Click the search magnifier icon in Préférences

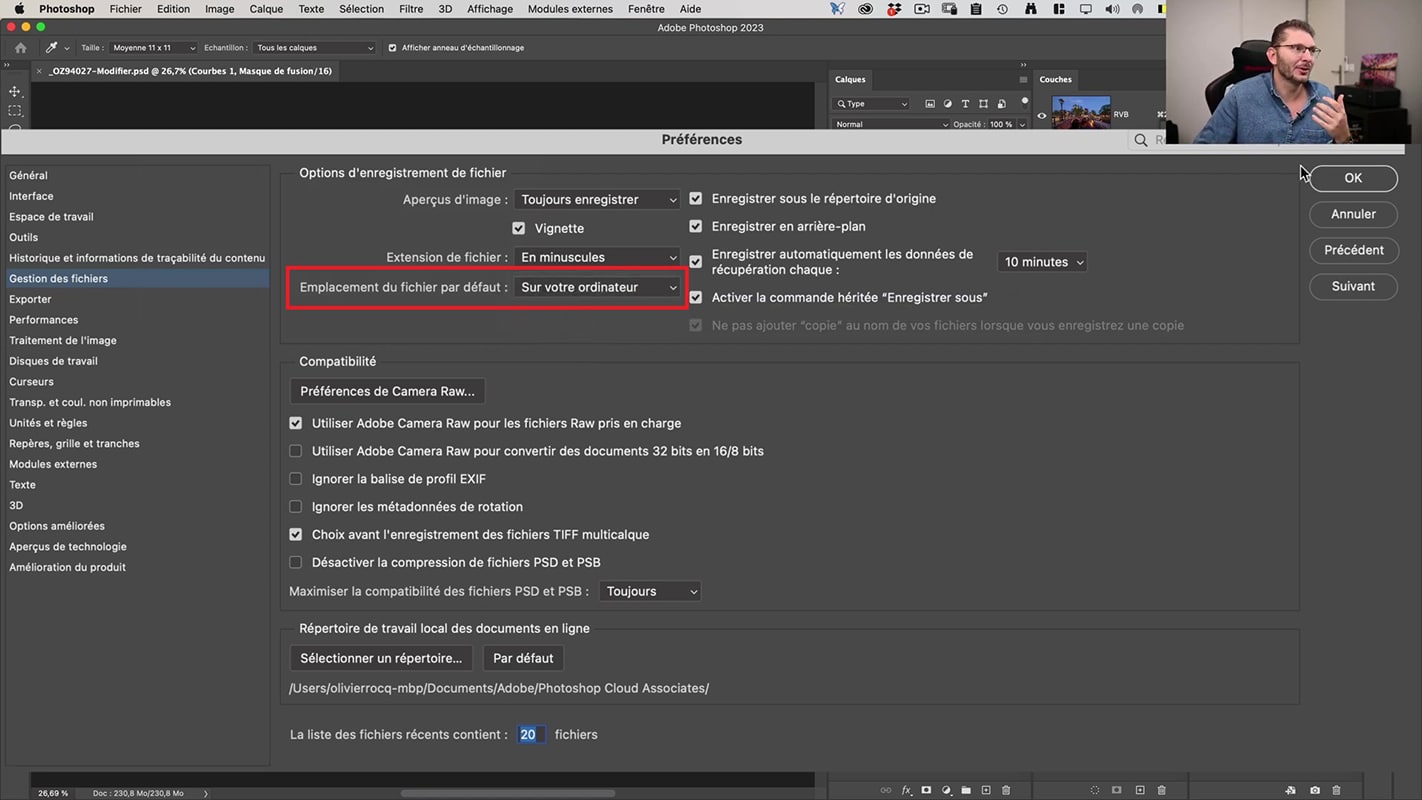coord(1141,140)
